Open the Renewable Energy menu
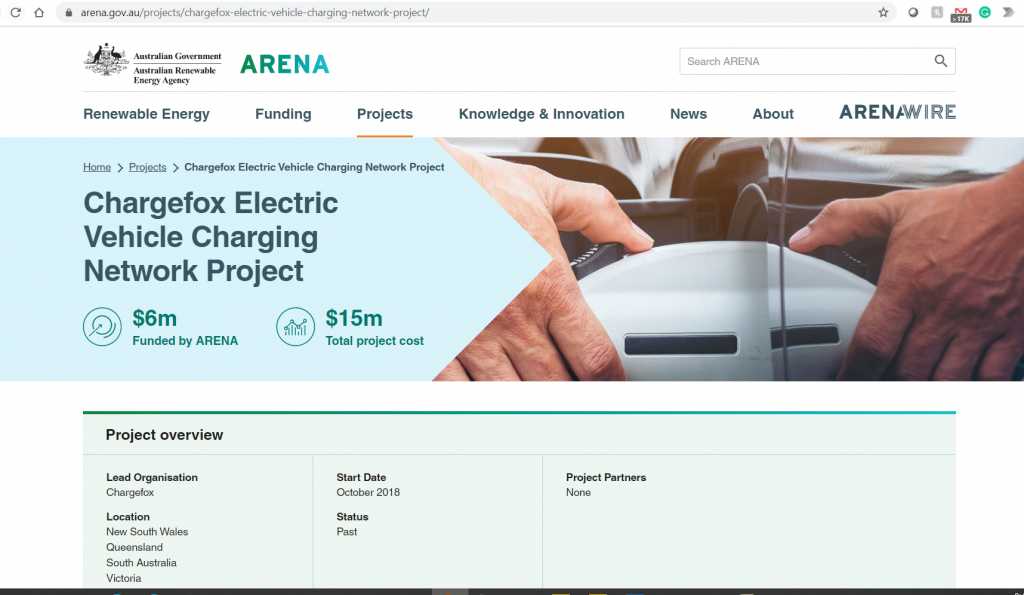This screenshot has height=595, width=1024. click(146, 114)
